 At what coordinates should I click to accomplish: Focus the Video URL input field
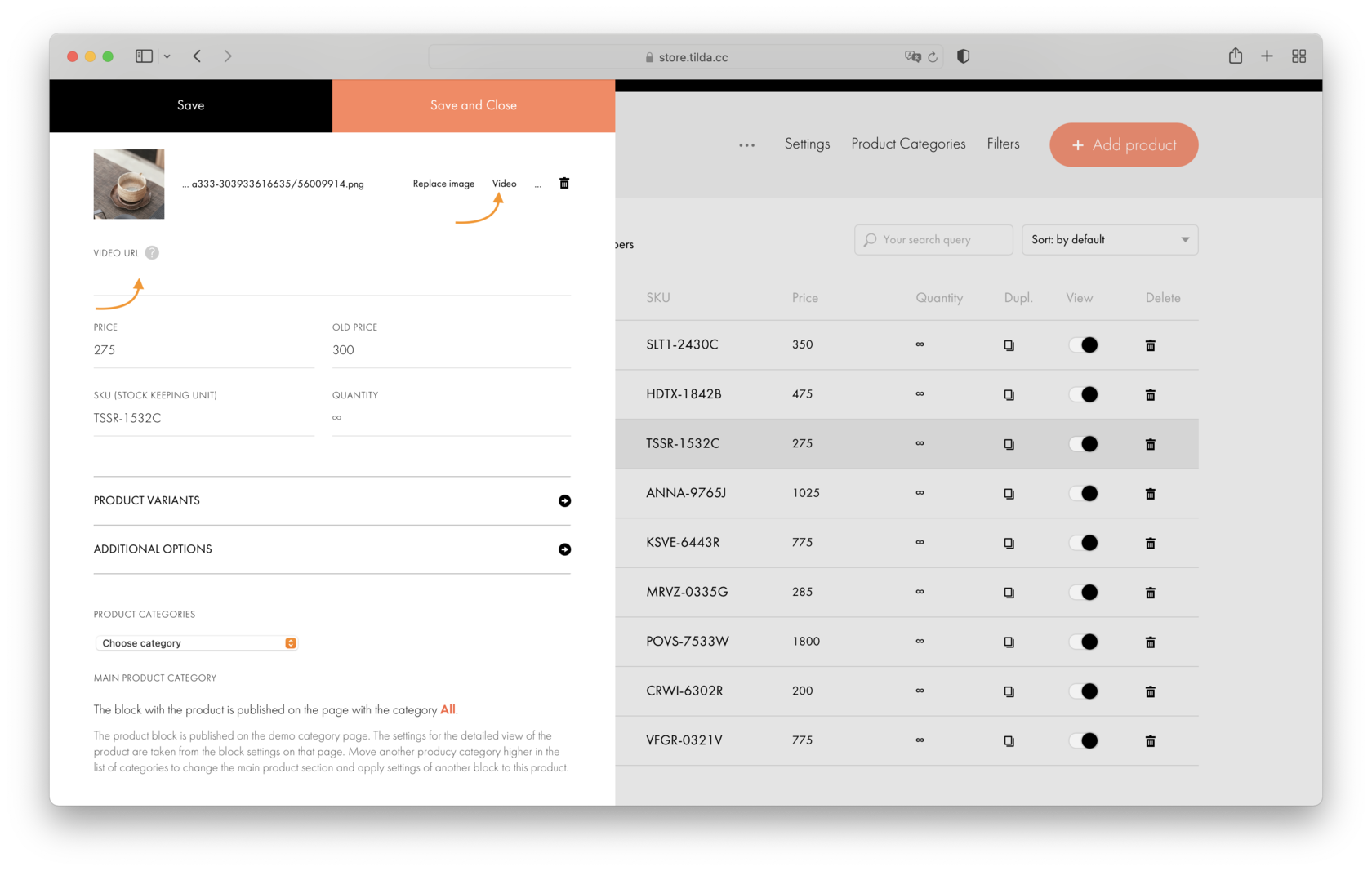pos(332,280)
